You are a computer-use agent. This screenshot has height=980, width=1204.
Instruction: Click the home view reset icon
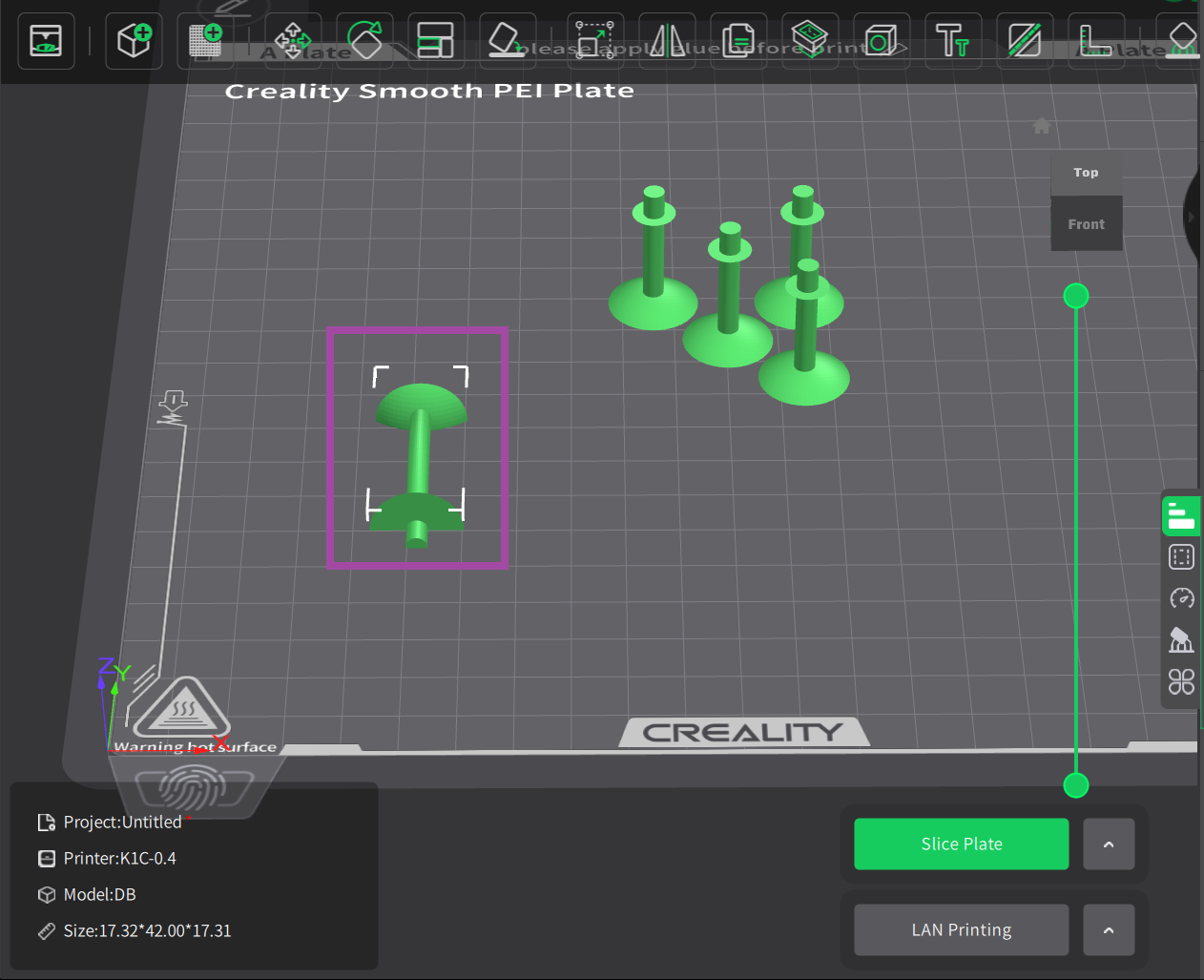1042,126
